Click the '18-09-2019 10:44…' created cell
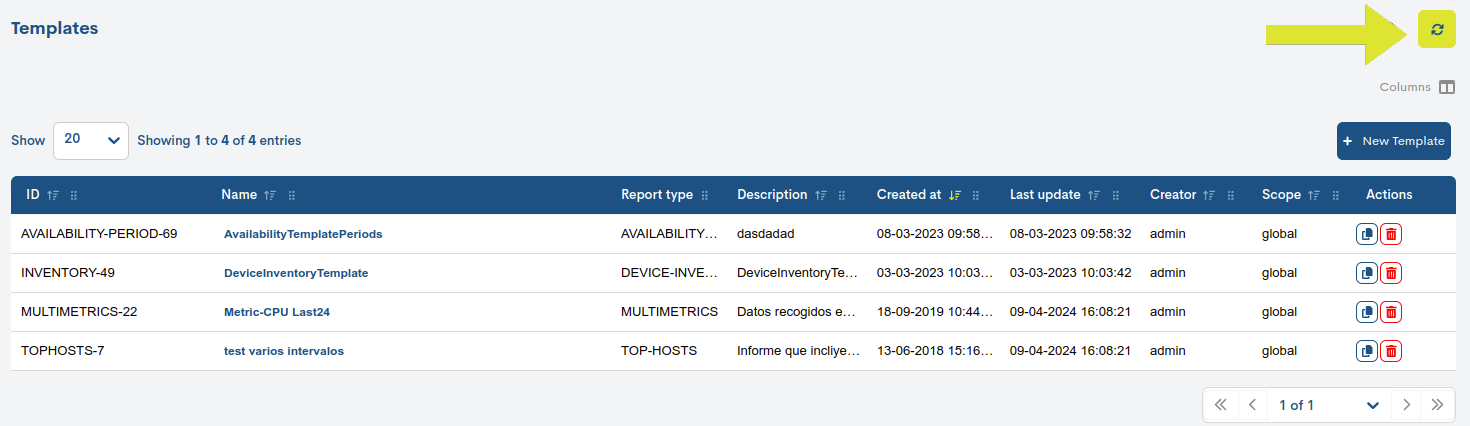 (936, 312)
